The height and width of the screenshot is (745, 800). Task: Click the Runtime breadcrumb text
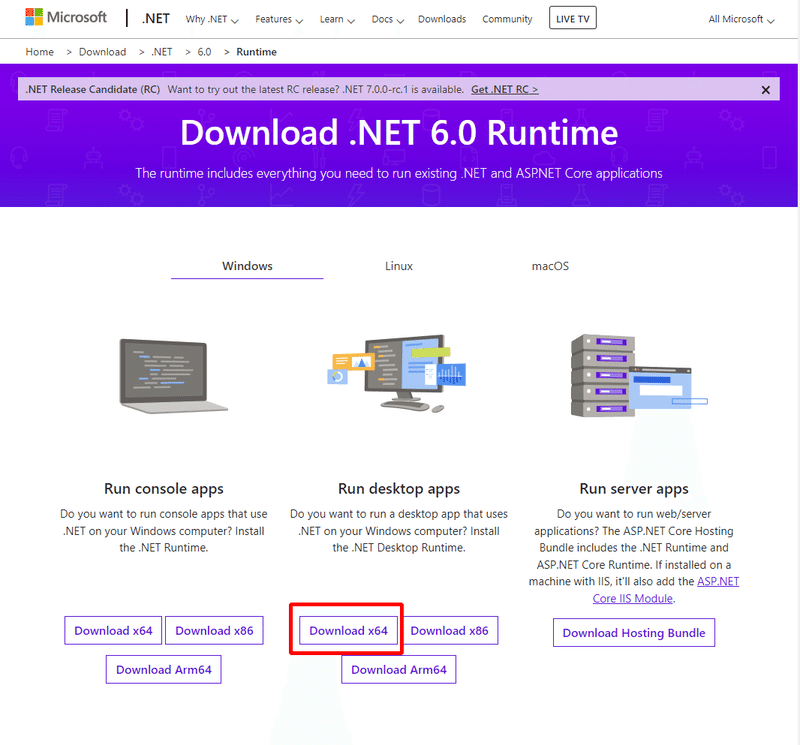[257, 52]
